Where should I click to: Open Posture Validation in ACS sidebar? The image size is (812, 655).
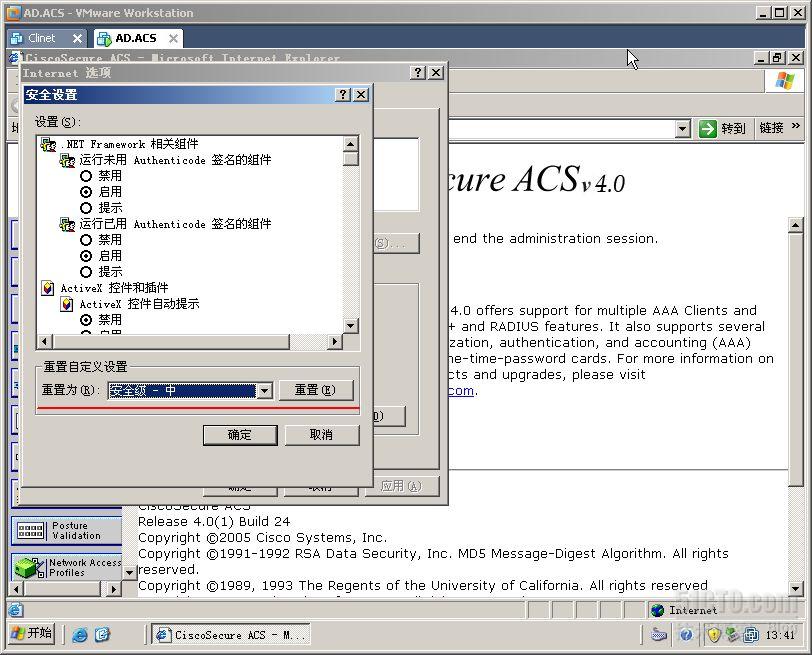click(66, 531)
